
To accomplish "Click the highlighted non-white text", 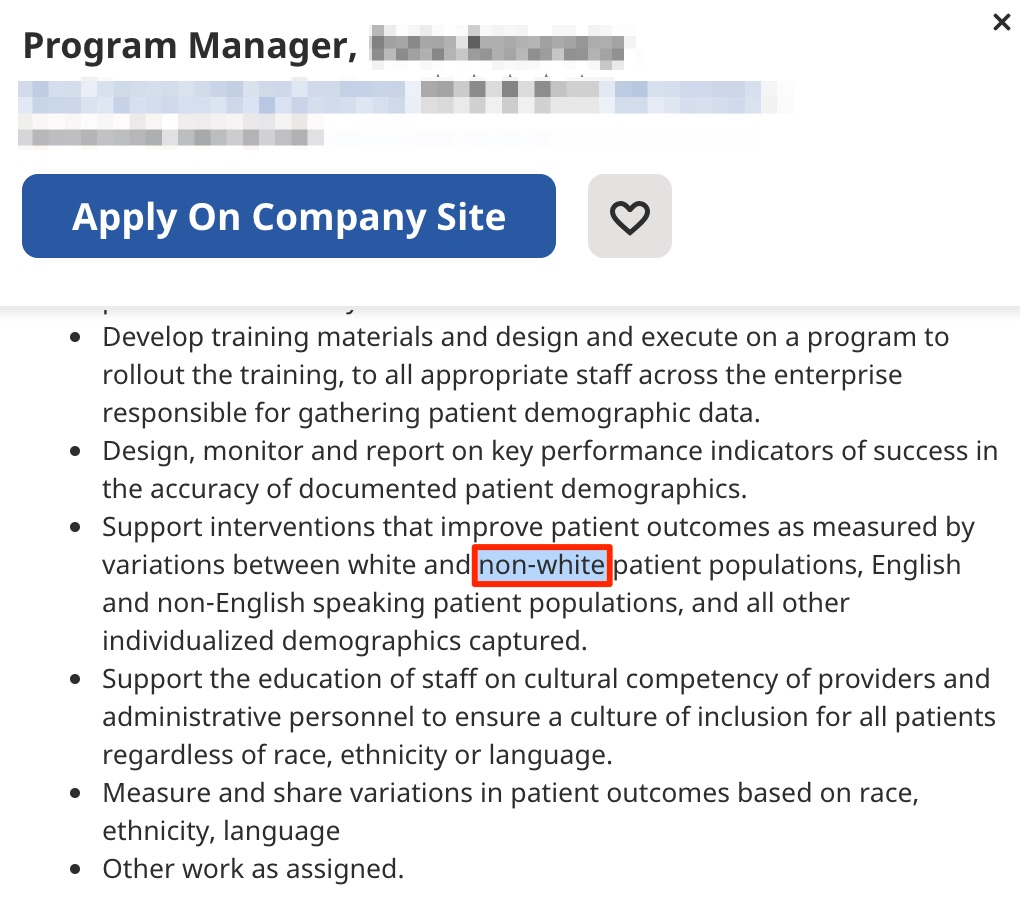I will coord(542,565).
